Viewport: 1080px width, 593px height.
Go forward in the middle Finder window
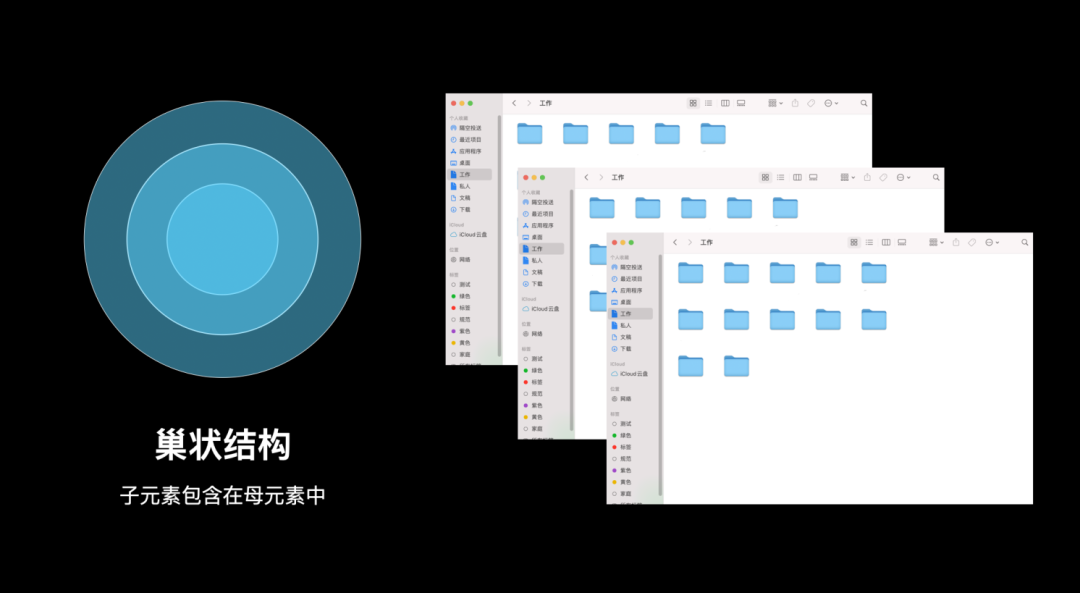click(601, 178)
